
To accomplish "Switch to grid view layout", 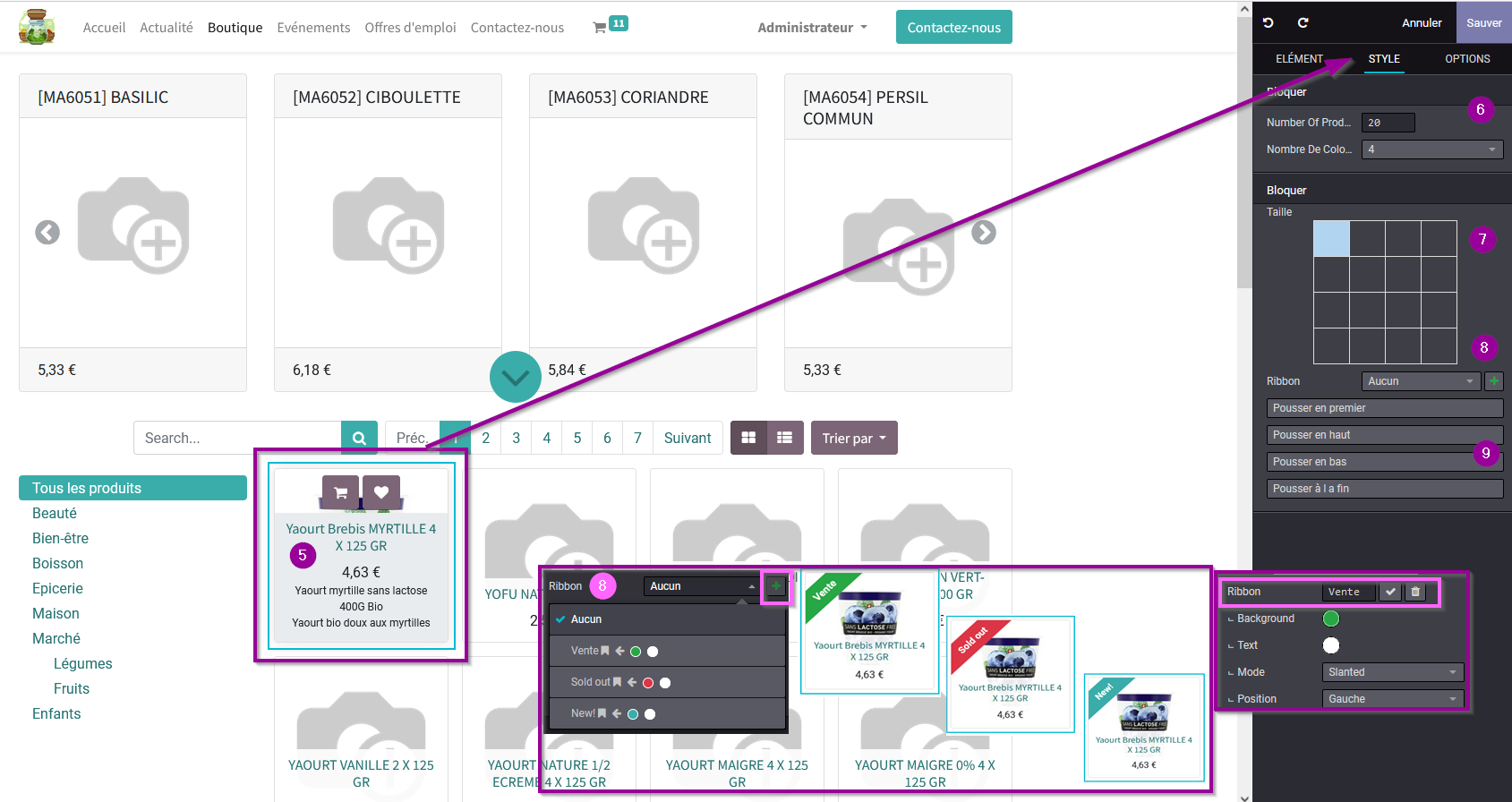I will pos(748,438).
